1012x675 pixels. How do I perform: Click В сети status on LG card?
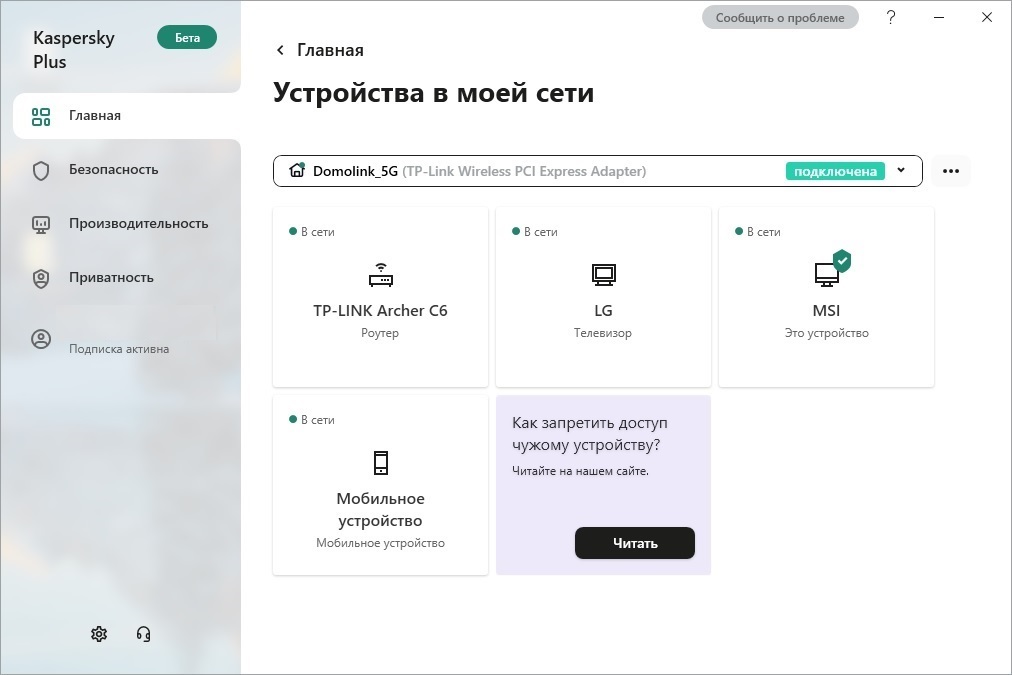tap(535, 232)
